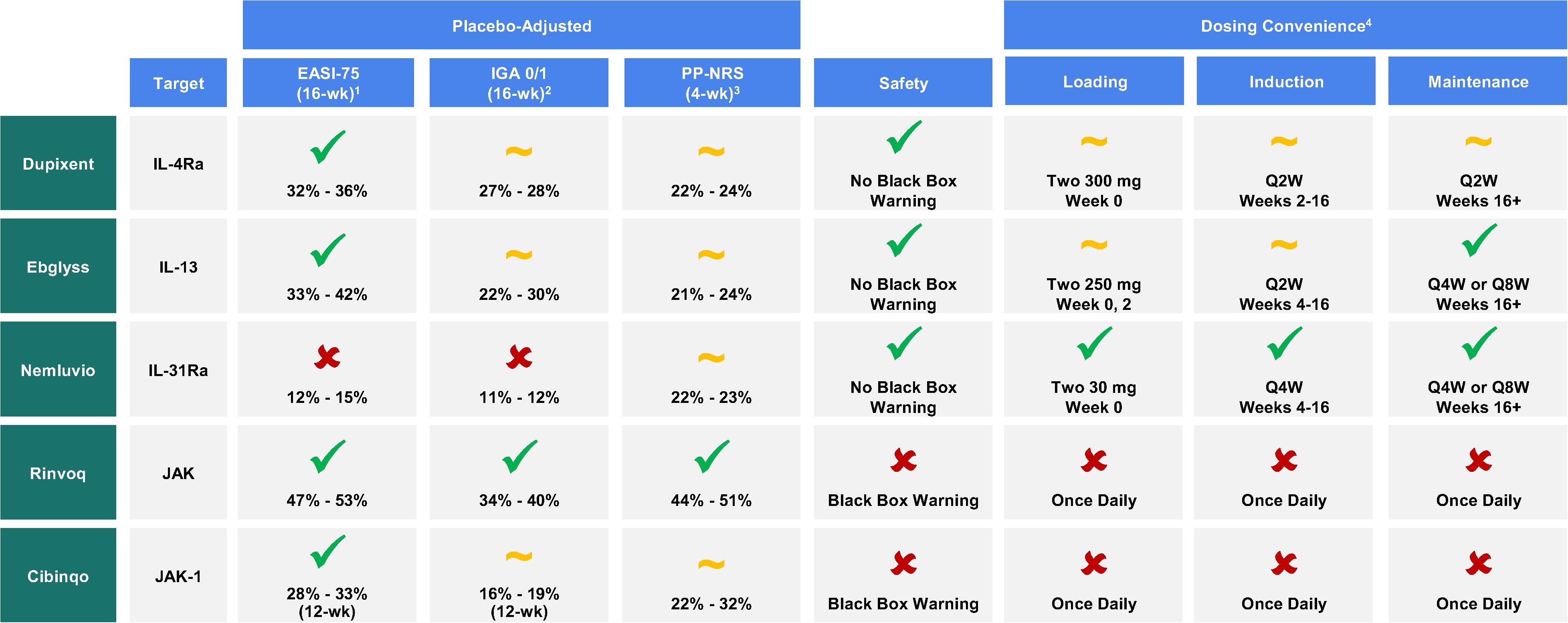The image size is (1568, 623).
Task: Click the green checkmark in Ebglyss Maintenance cell
Action: click(1479, 240)
